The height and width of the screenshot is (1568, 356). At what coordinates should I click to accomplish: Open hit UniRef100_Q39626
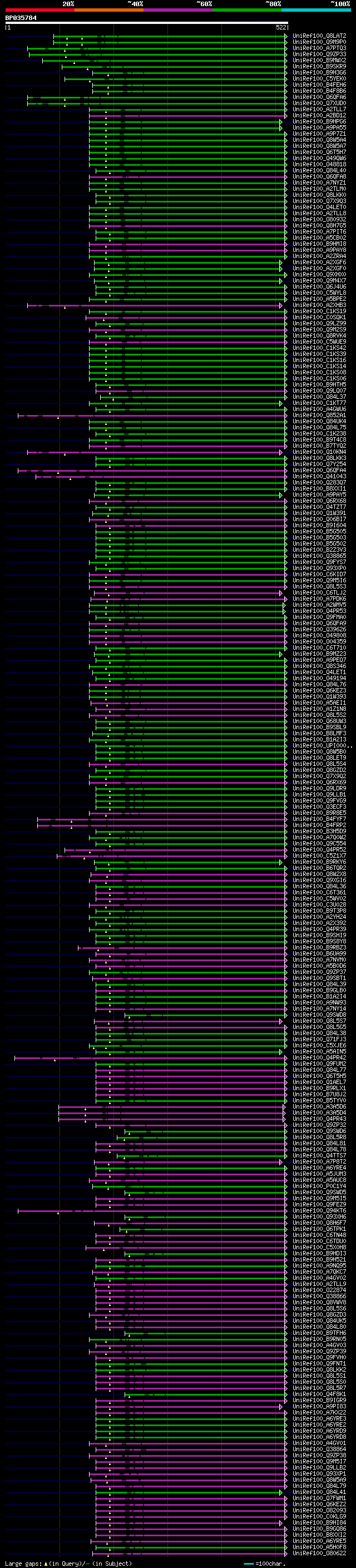[x=319, y=629]
